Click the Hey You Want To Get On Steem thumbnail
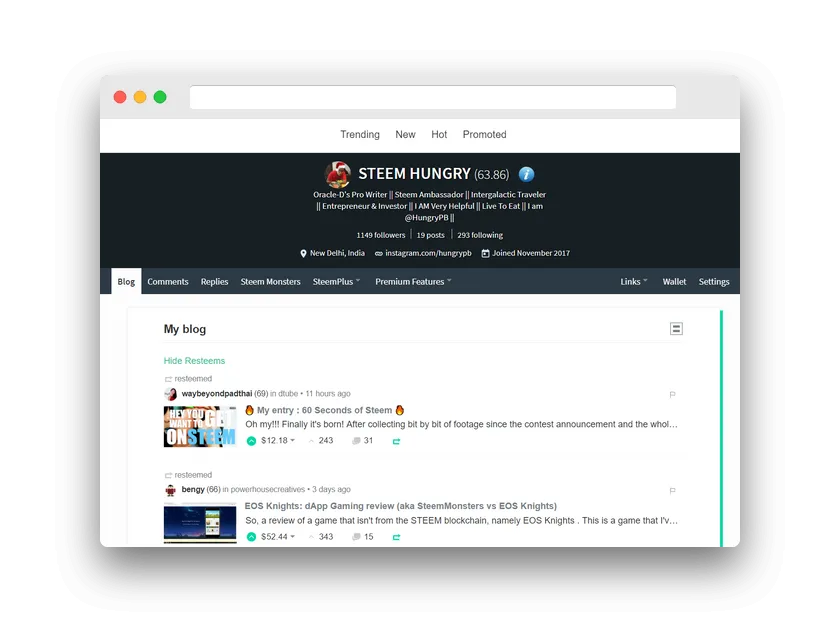The image size is (840, 622). 200,426
